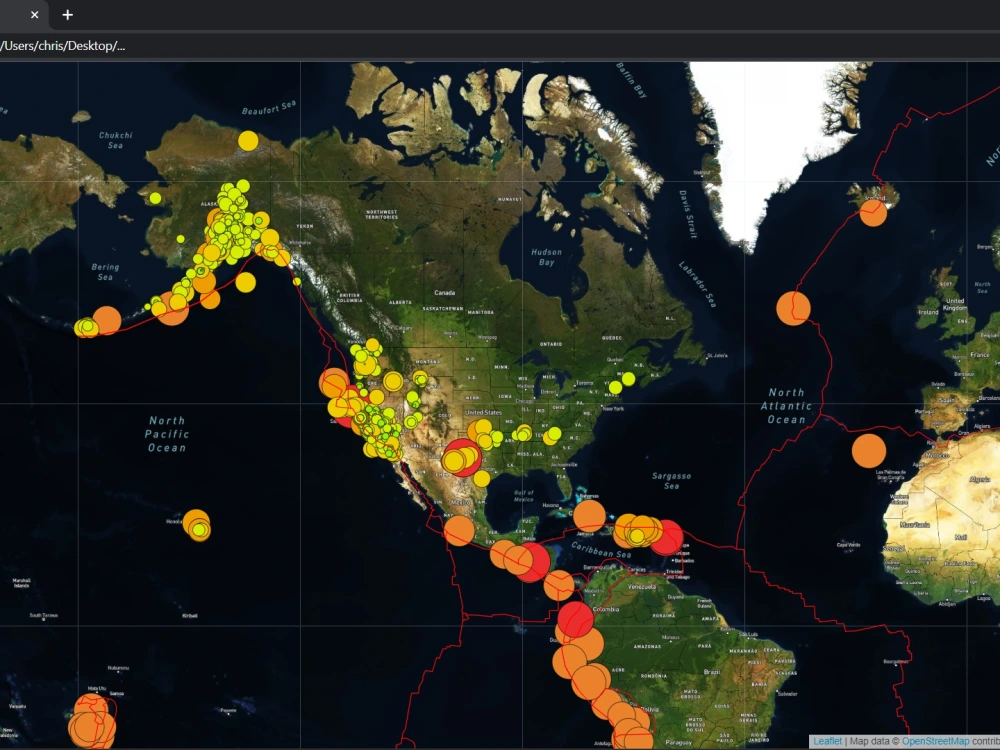The image size is (1000, 750).
Task: Click the orange marker off Mexico's Pacific coast
Action: click(x=459, y=531)
